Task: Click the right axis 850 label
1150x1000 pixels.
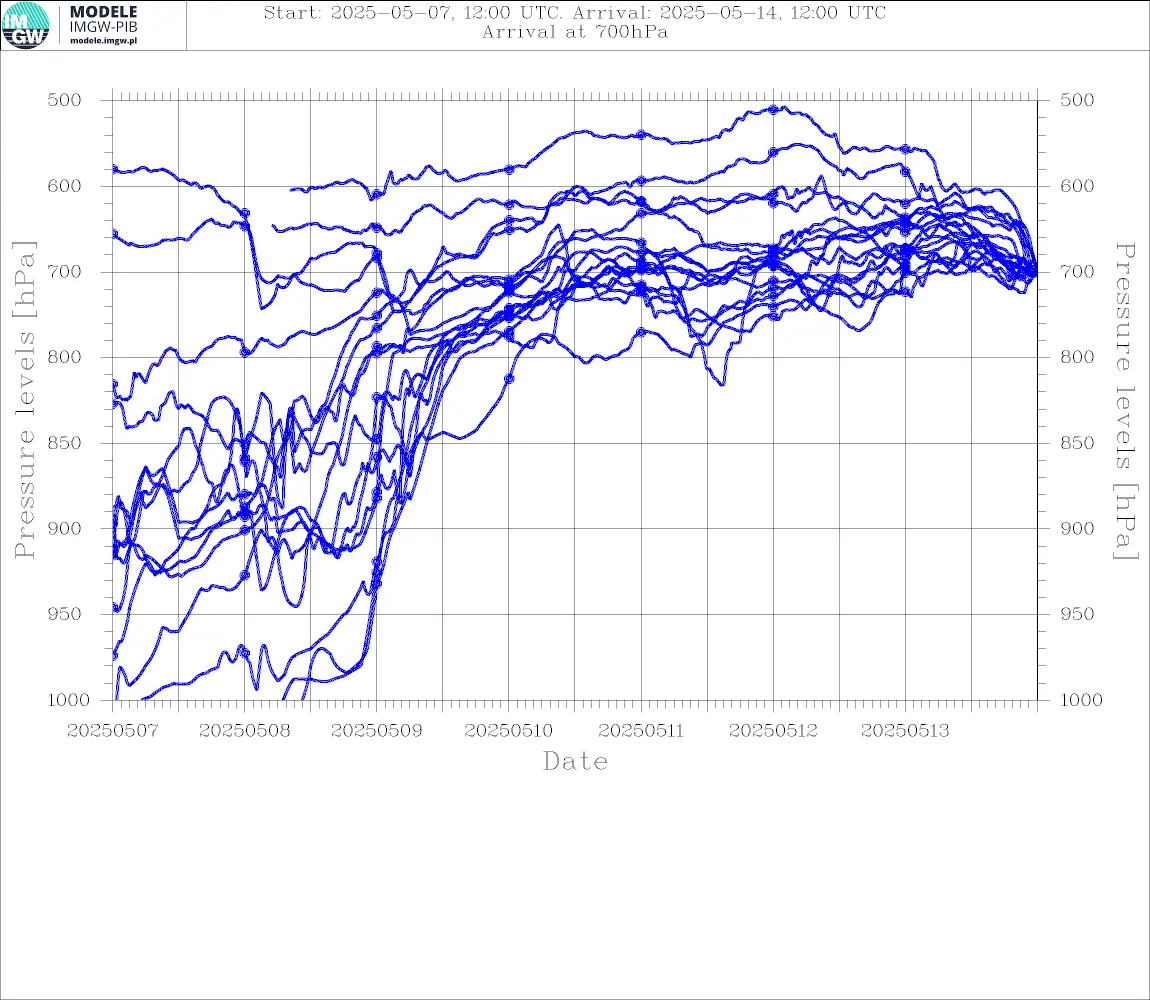Action: (1077, 442)
